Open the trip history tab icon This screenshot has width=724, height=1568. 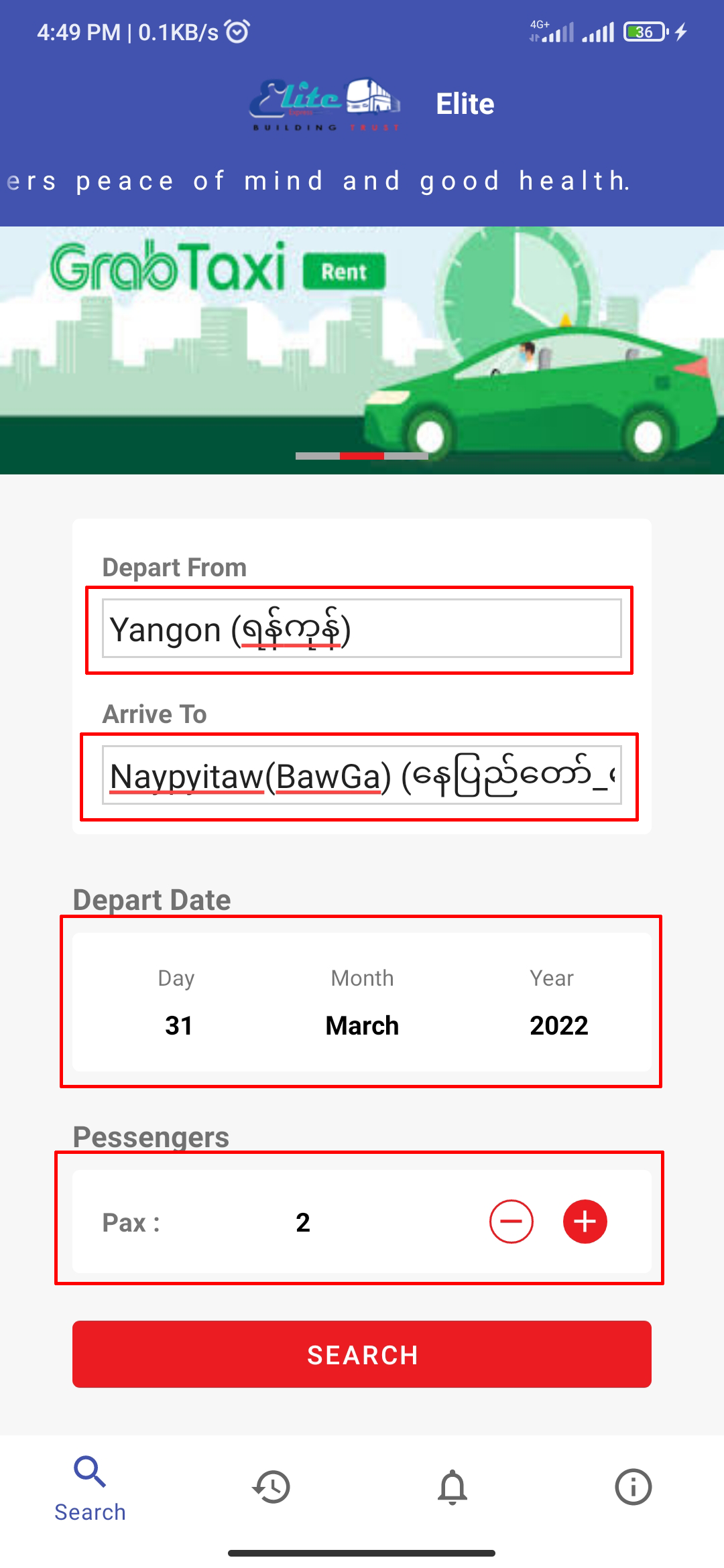pos(271,1487)
